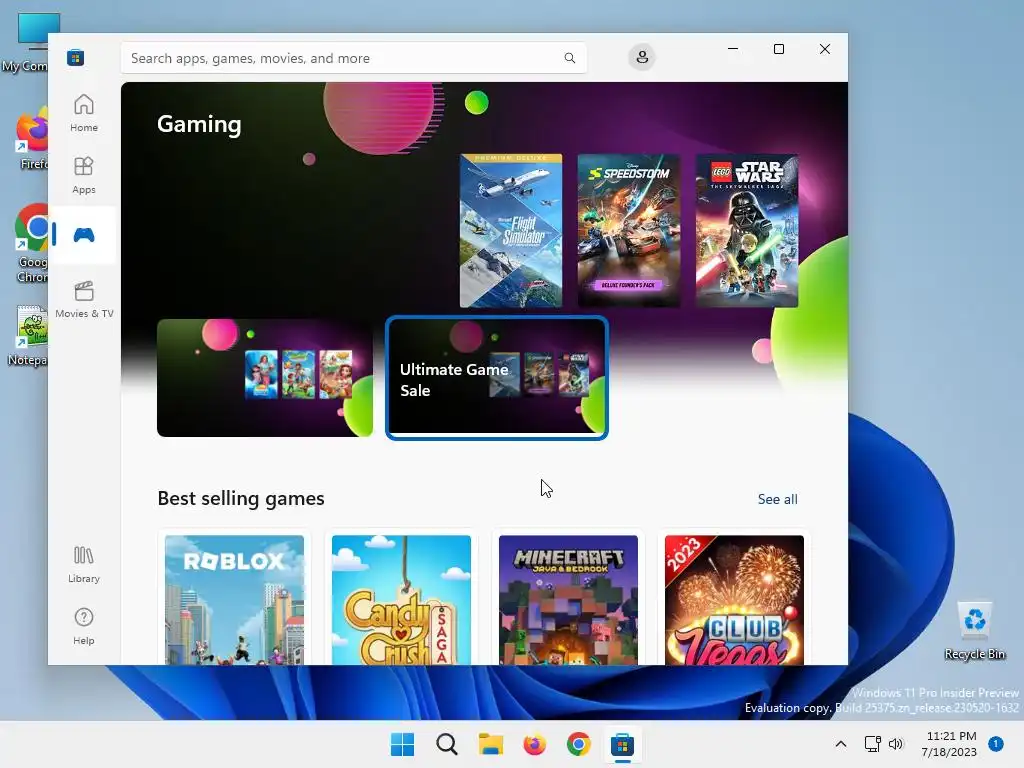This screenshot has width=1024, height=768.
Task: Open taskbar Search
Action: (447, 744)
